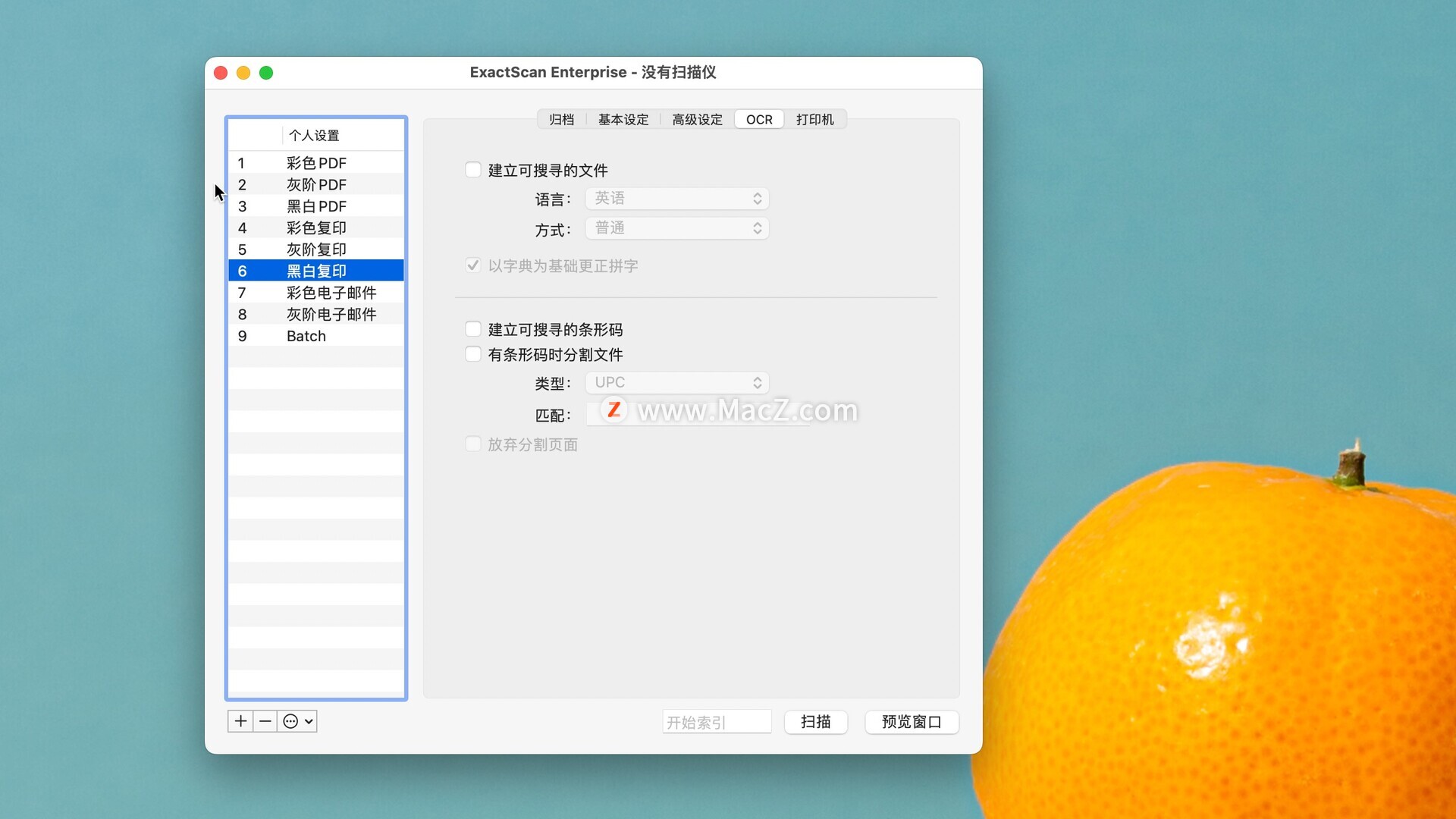
Task: Select profile 灰阶 PDF
Action: 316,185
